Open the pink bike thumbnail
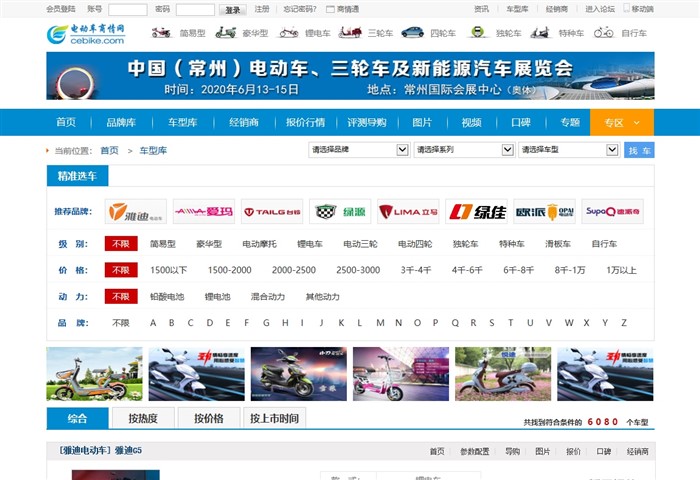 click(401, 374)
